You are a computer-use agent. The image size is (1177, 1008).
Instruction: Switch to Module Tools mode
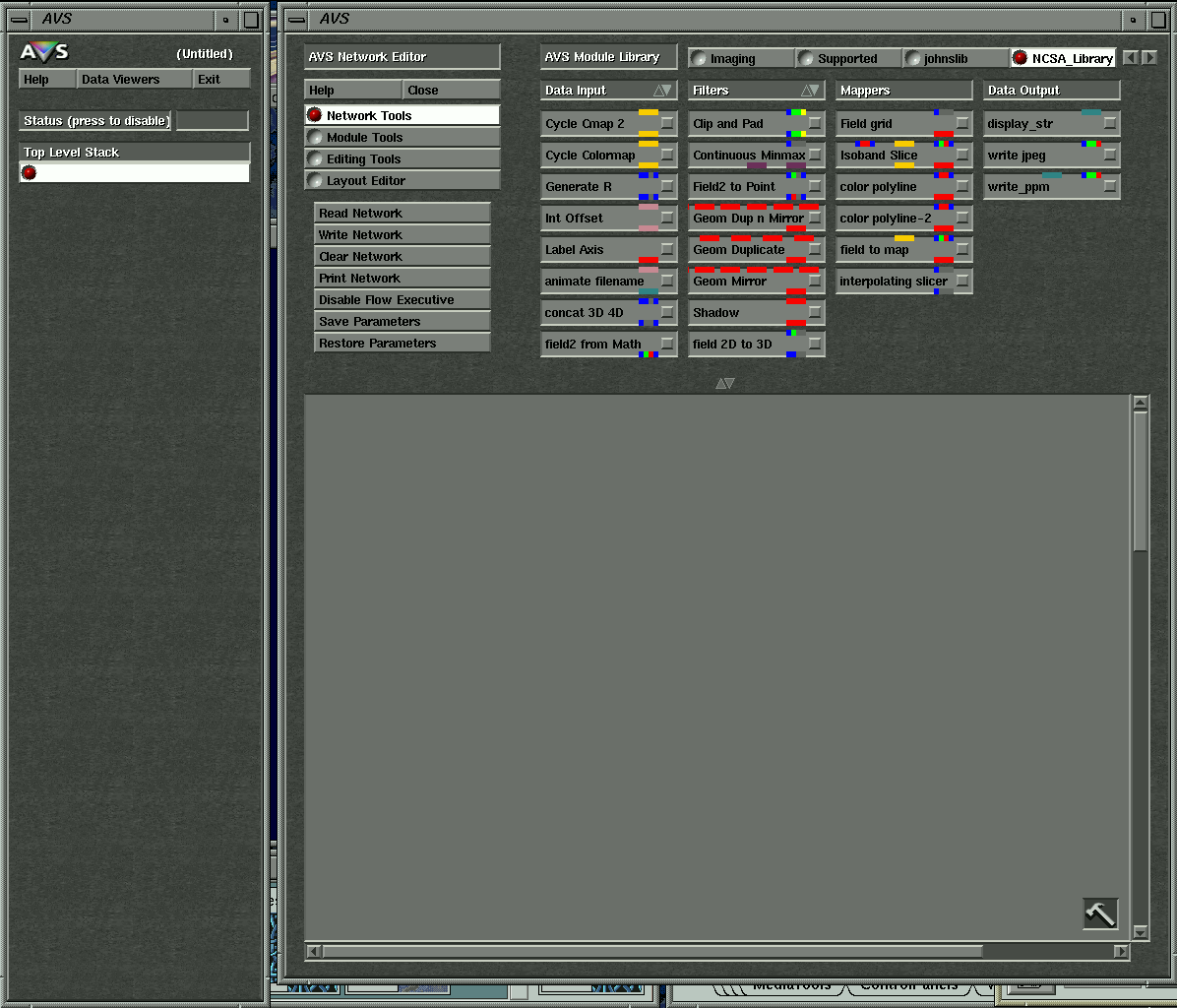point(403,137)
